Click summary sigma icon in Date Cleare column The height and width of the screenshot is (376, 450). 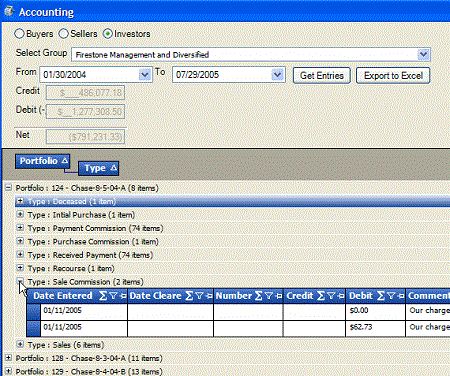pos(189,296)
